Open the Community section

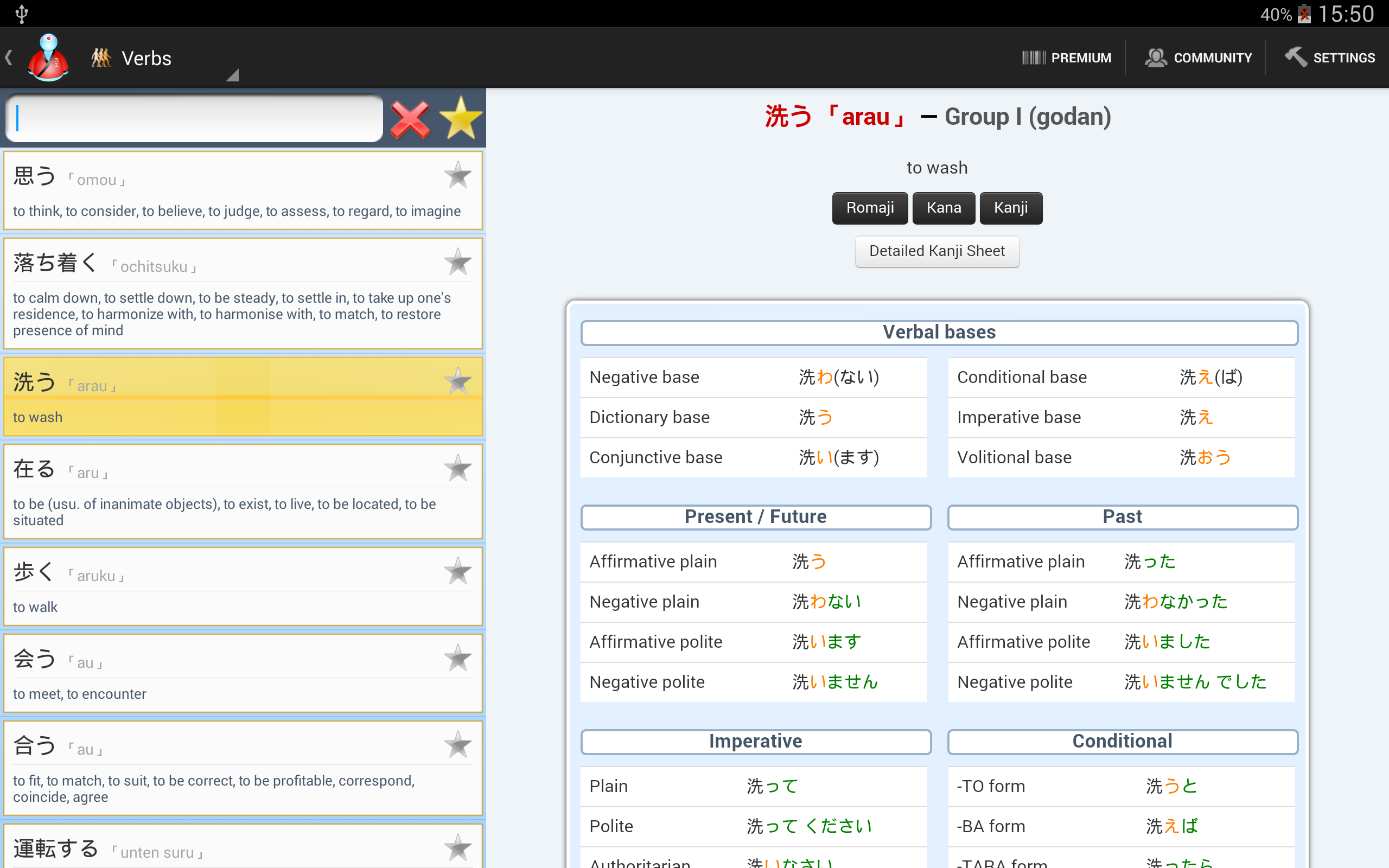pyautogui.click(x=1199, y=58)
